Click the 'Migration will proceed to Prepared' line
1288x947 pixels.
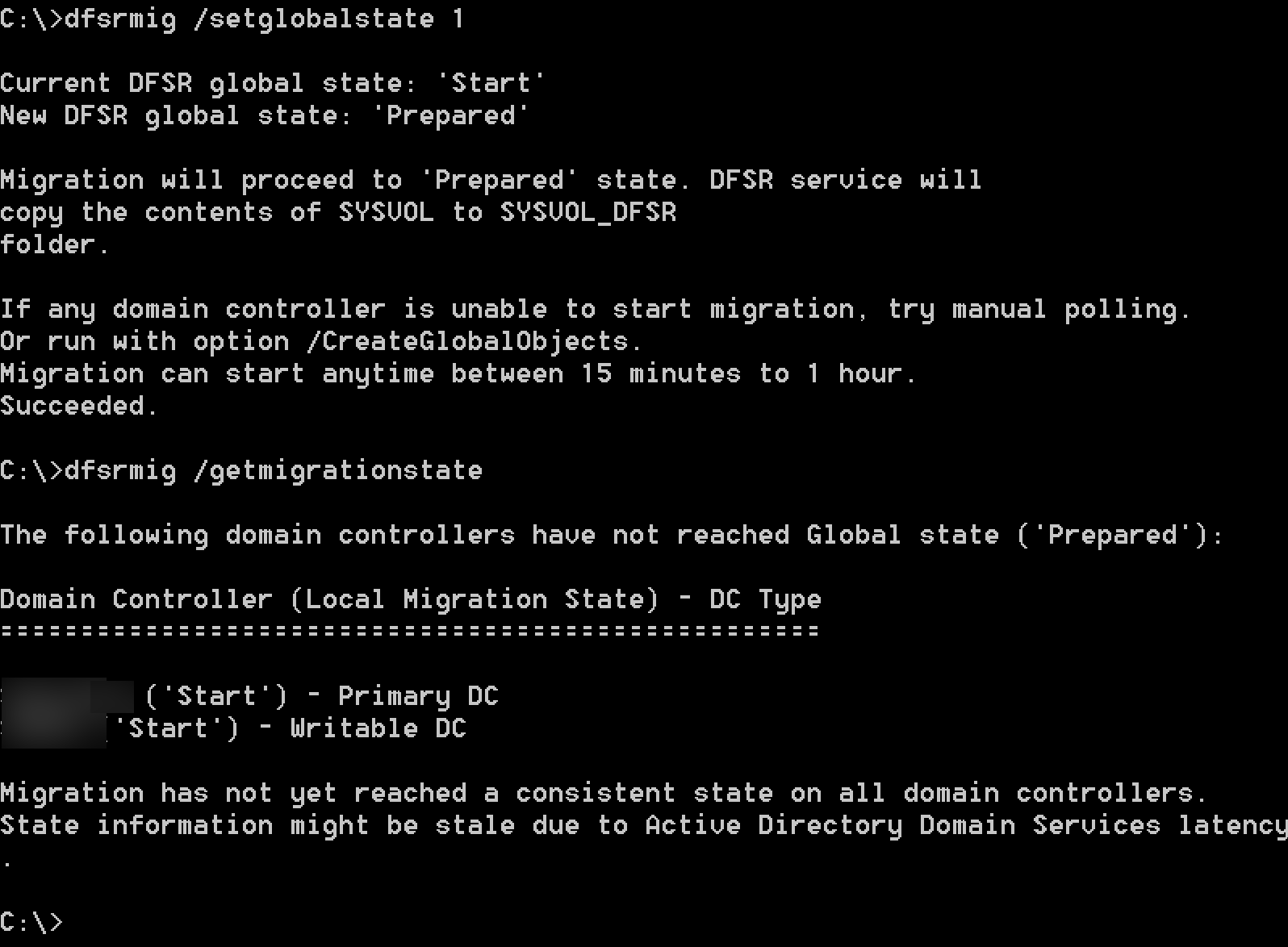tap(491, 180)
